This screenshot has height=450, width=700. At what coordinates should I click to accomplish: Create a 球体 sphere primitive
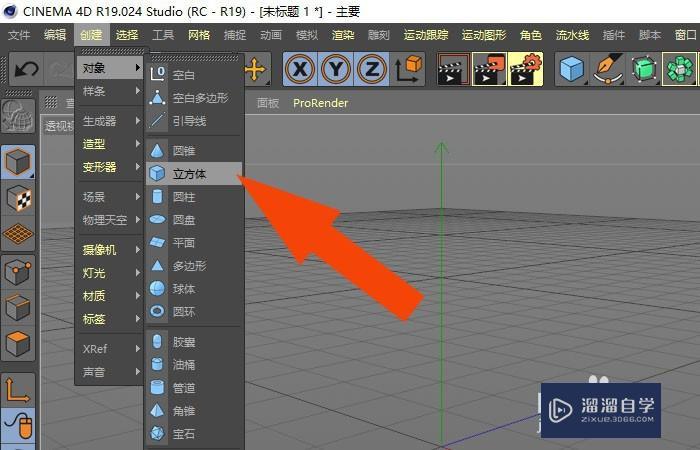click(195, 289)
